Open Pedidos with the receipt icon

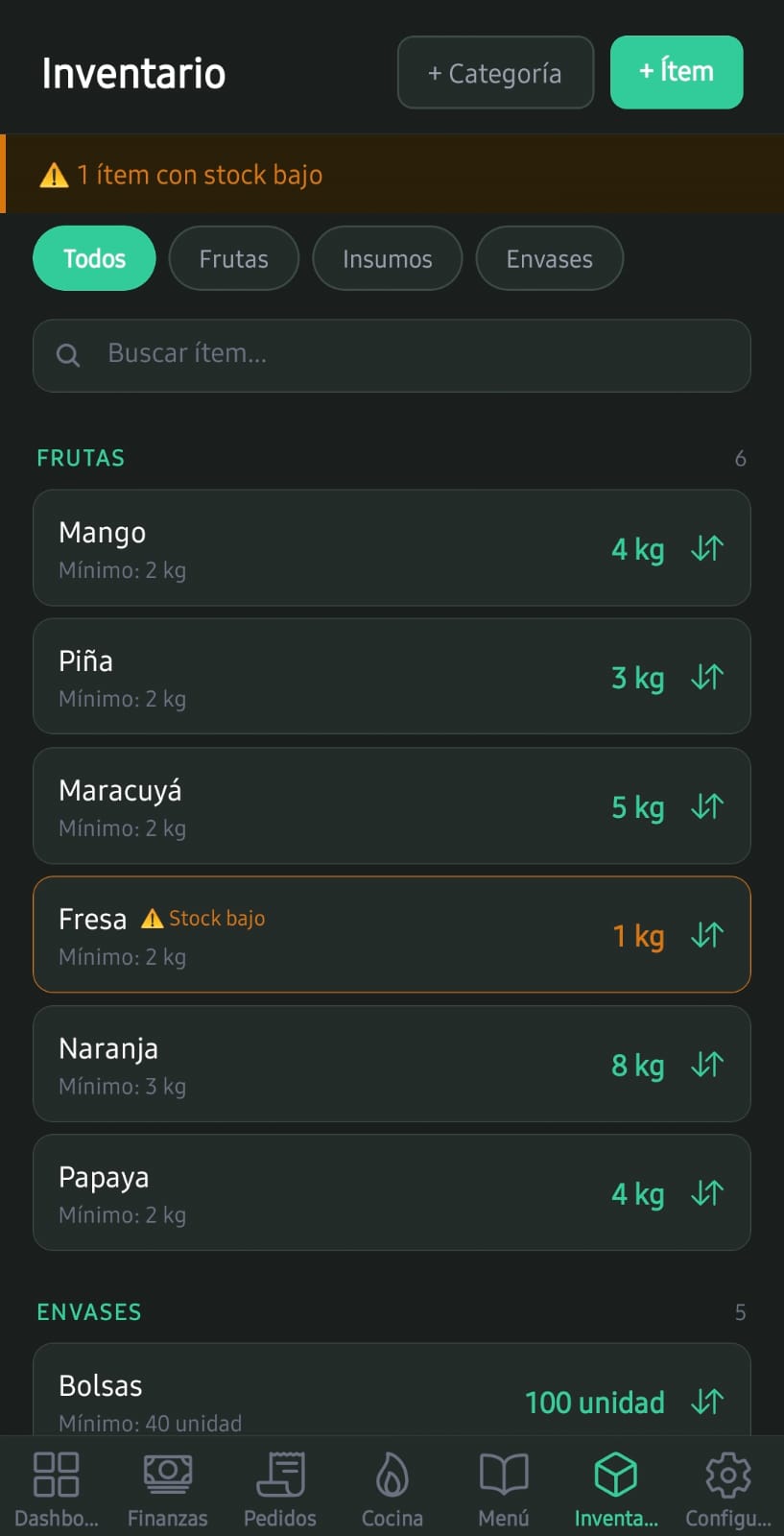pos(280,1475)
